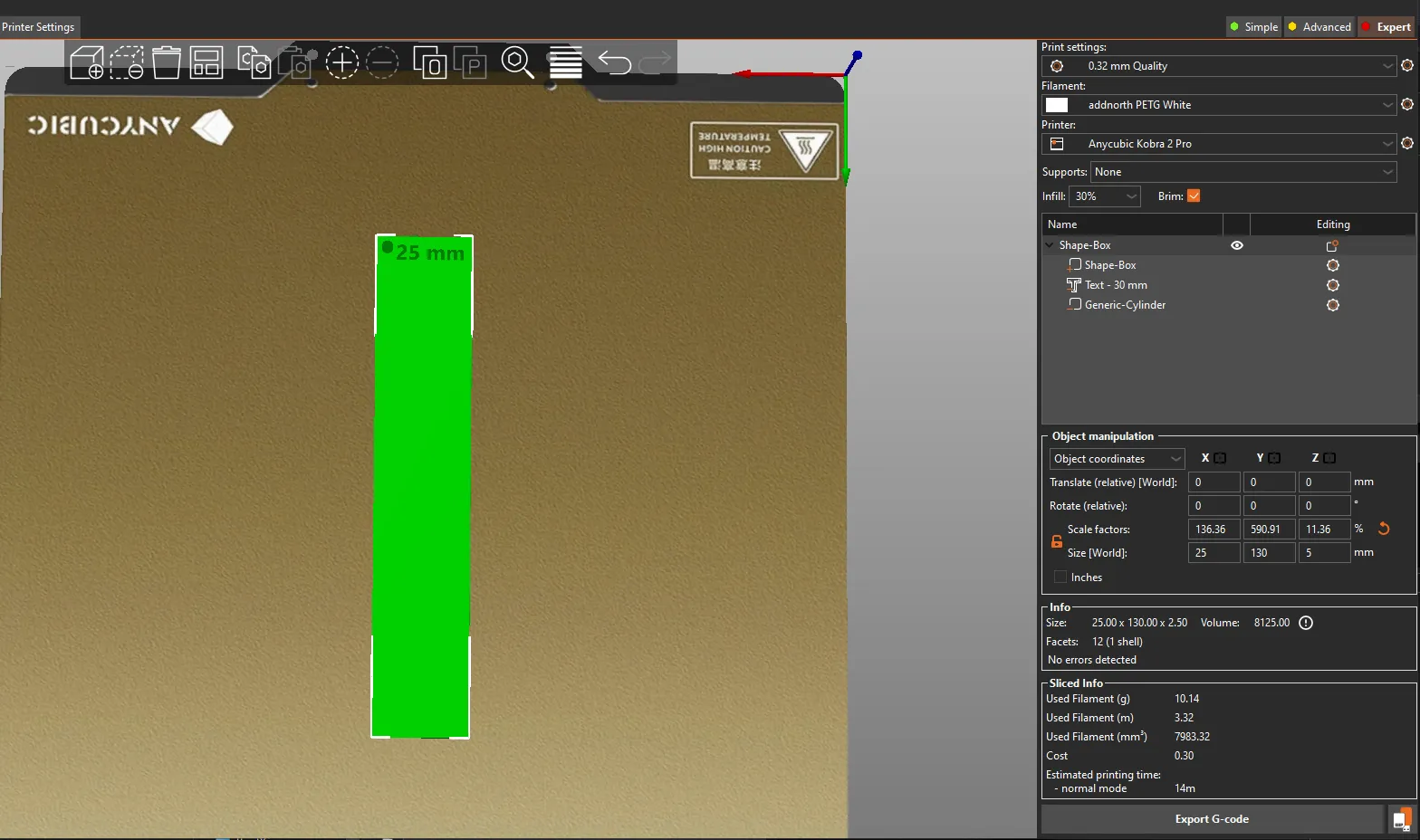Click the Arrange objects toolbar icon
1420x840 pixels.
[x=206, y=62]
